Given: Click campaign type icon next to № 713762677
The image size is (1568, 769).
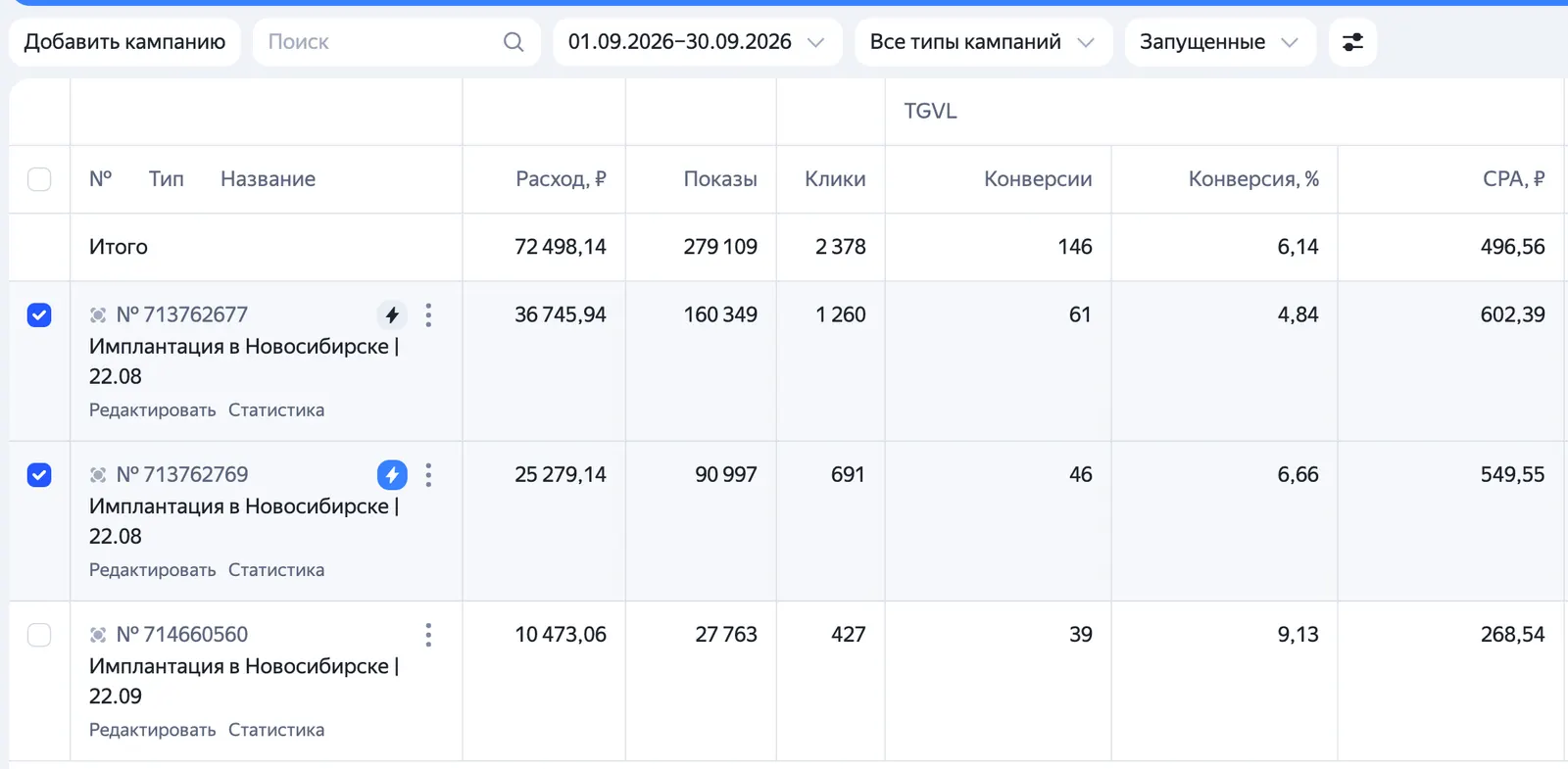Looking at the screenshot, I should pyautogui.click(x=98, y=314).
